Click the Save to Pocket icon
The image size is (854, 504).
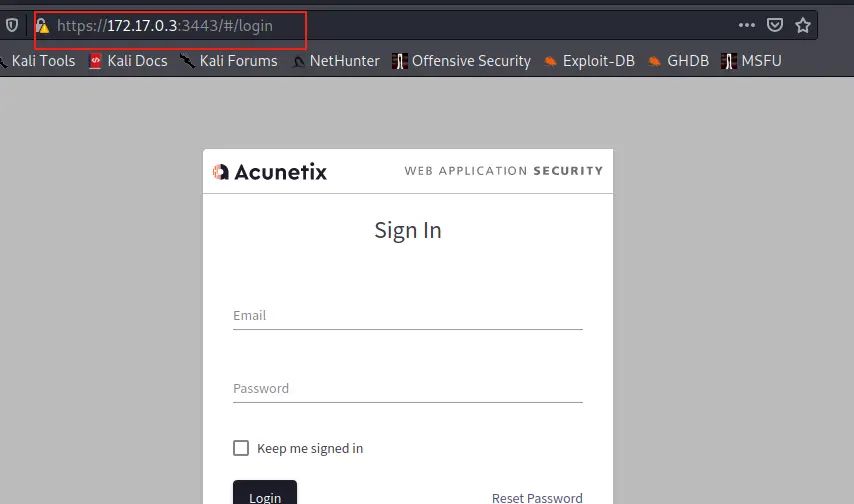click(x=774, y=25)
